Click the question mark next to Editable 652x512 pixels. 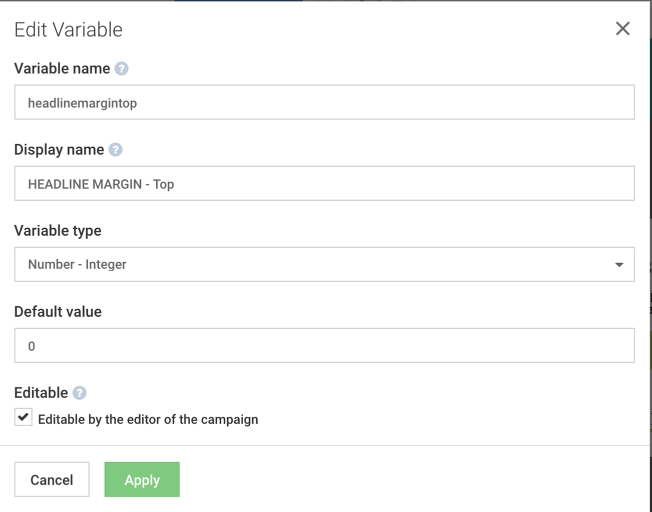pos(78,394)
